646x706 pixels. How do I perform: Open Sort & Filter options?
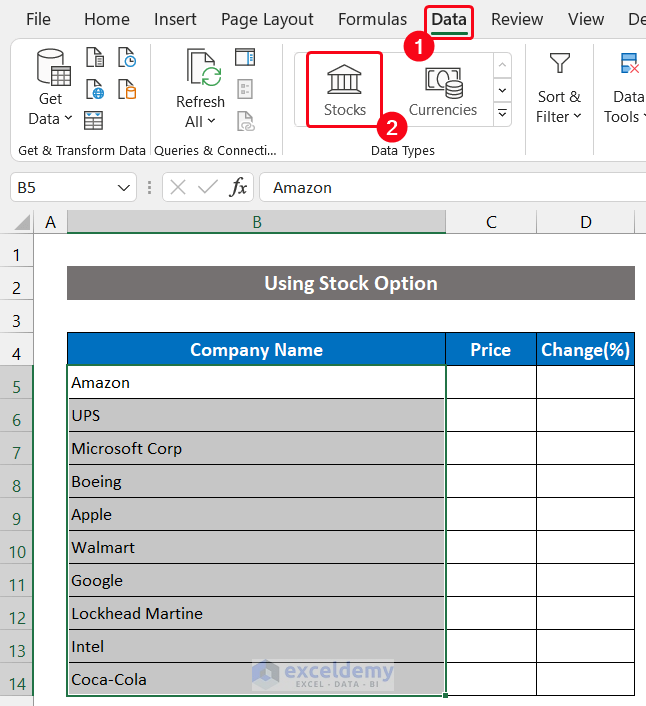pyautogui.click(x=559, y=90)
